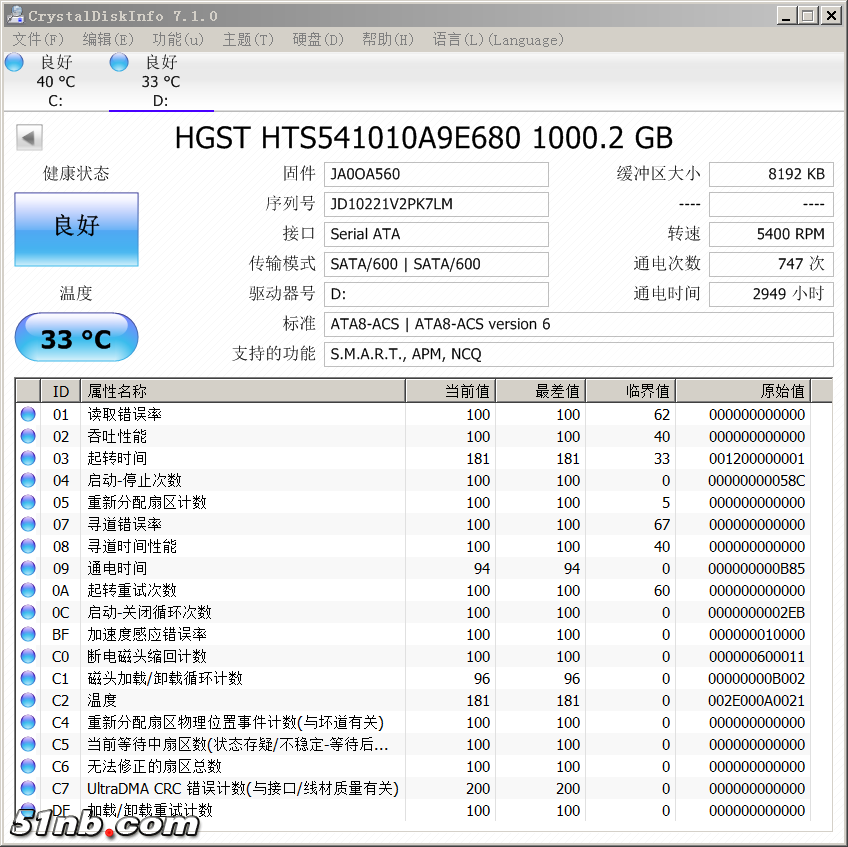Click the 良好 health status button

pos(76,229)
